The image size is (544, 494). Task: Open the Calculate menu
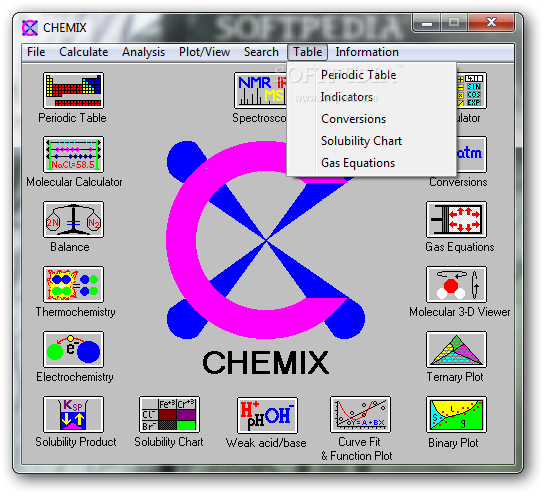point(84,52)
